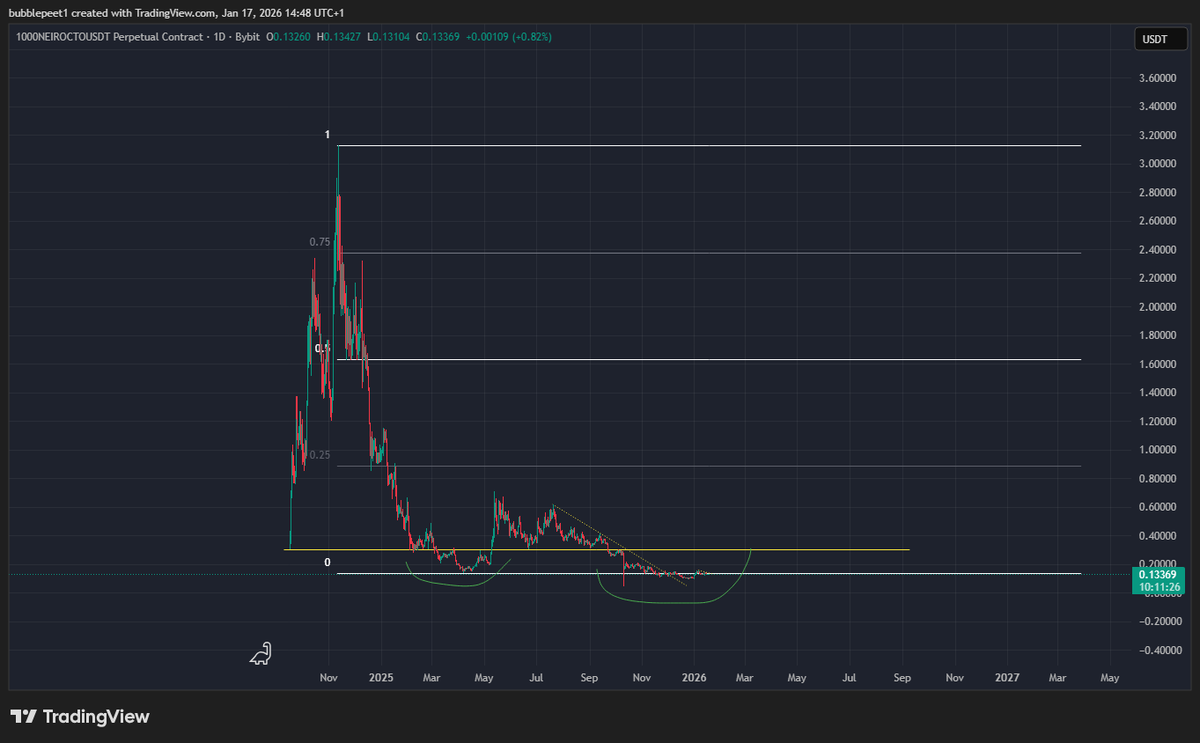
Task: Click the 0.40000 price axis label
Action: (x=1157, y=536)
